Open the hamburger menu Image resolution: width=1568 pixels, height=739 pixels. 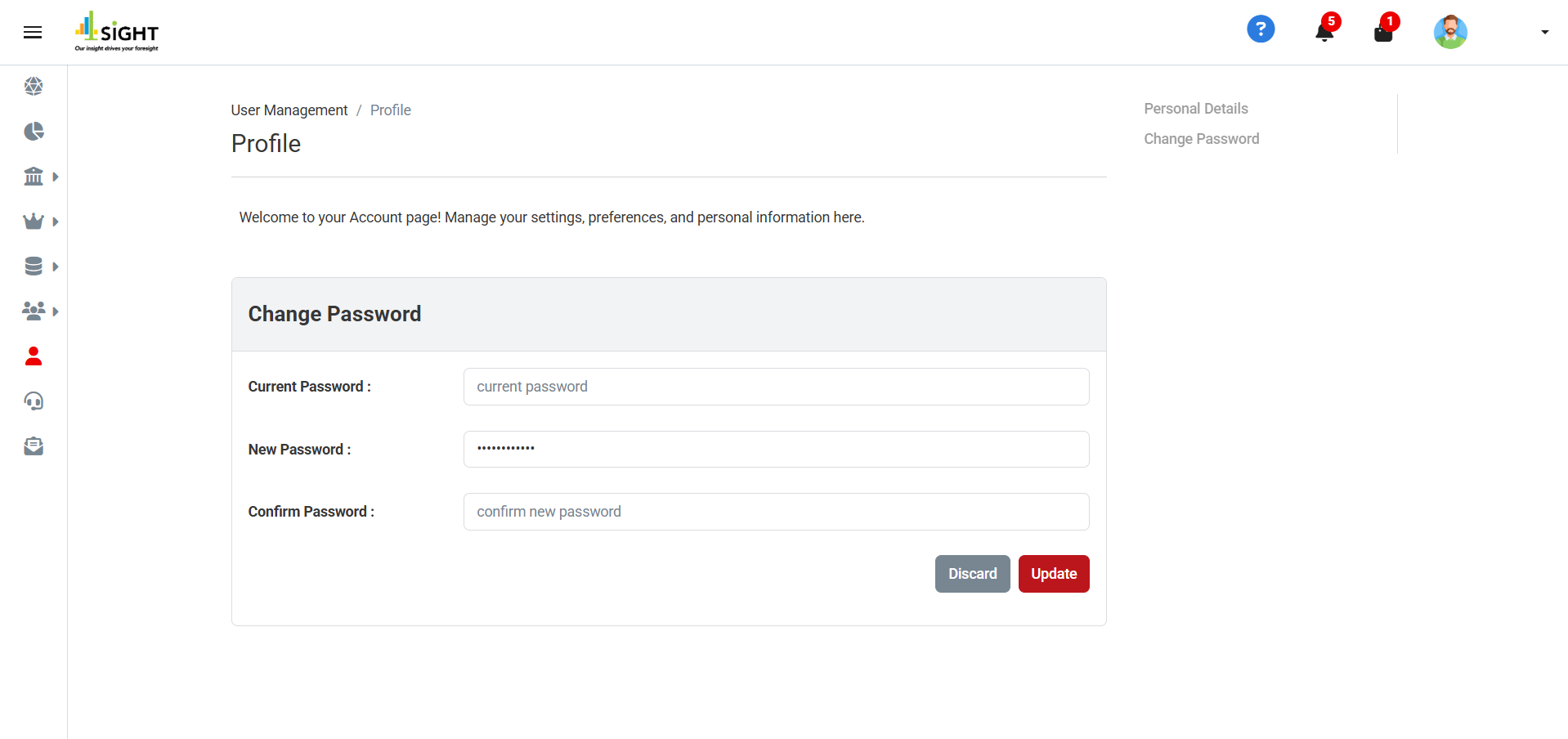pyautogui.click(x=33, y=33)
